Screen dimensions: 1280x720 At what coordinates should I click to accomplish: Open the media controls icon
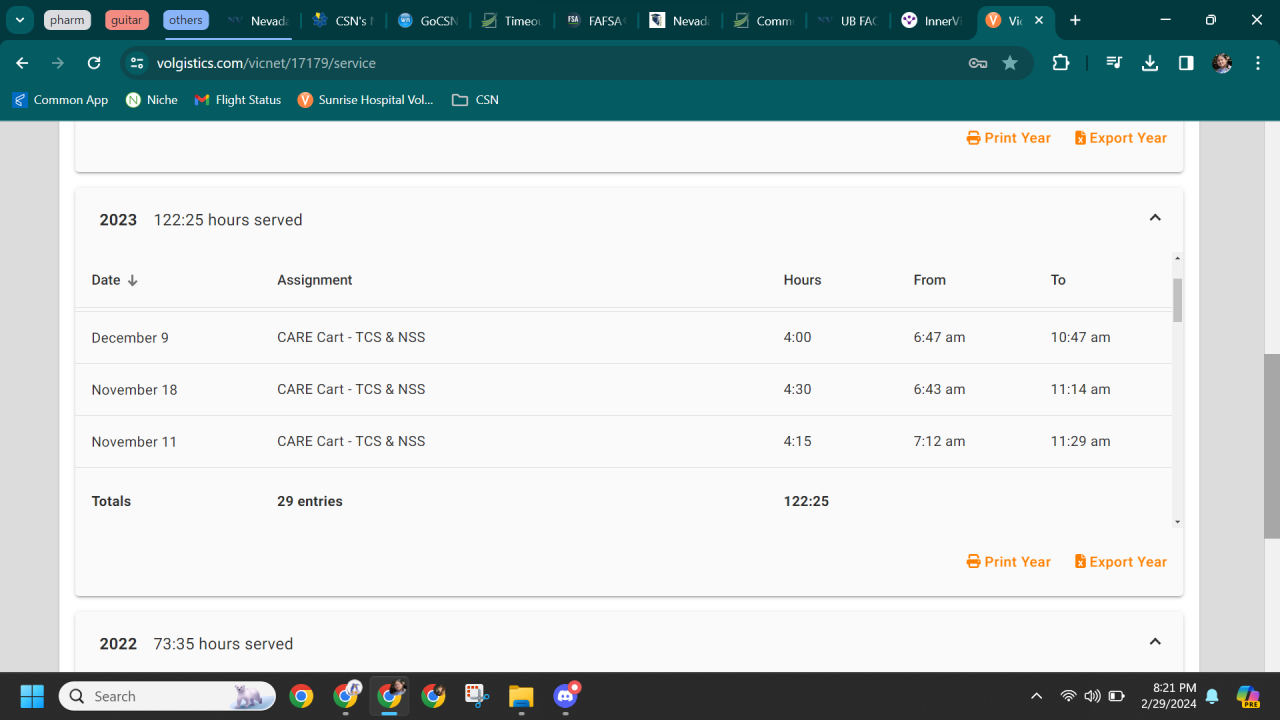pos(1114,63)
